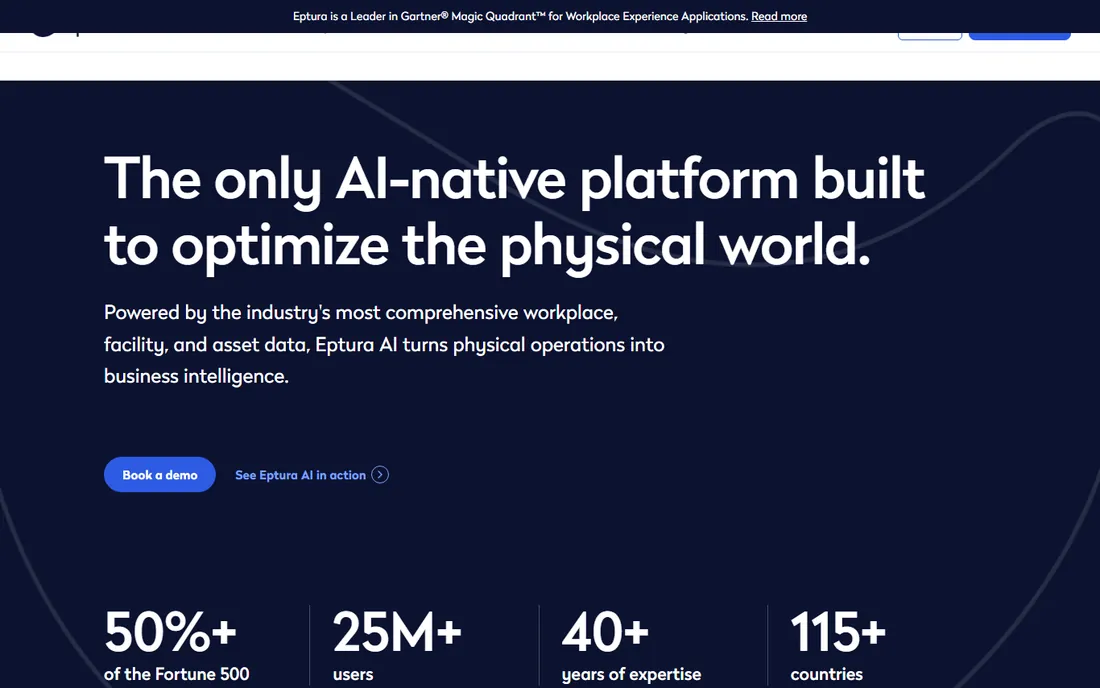Select the '25M+' statistic

click(397, 631)
